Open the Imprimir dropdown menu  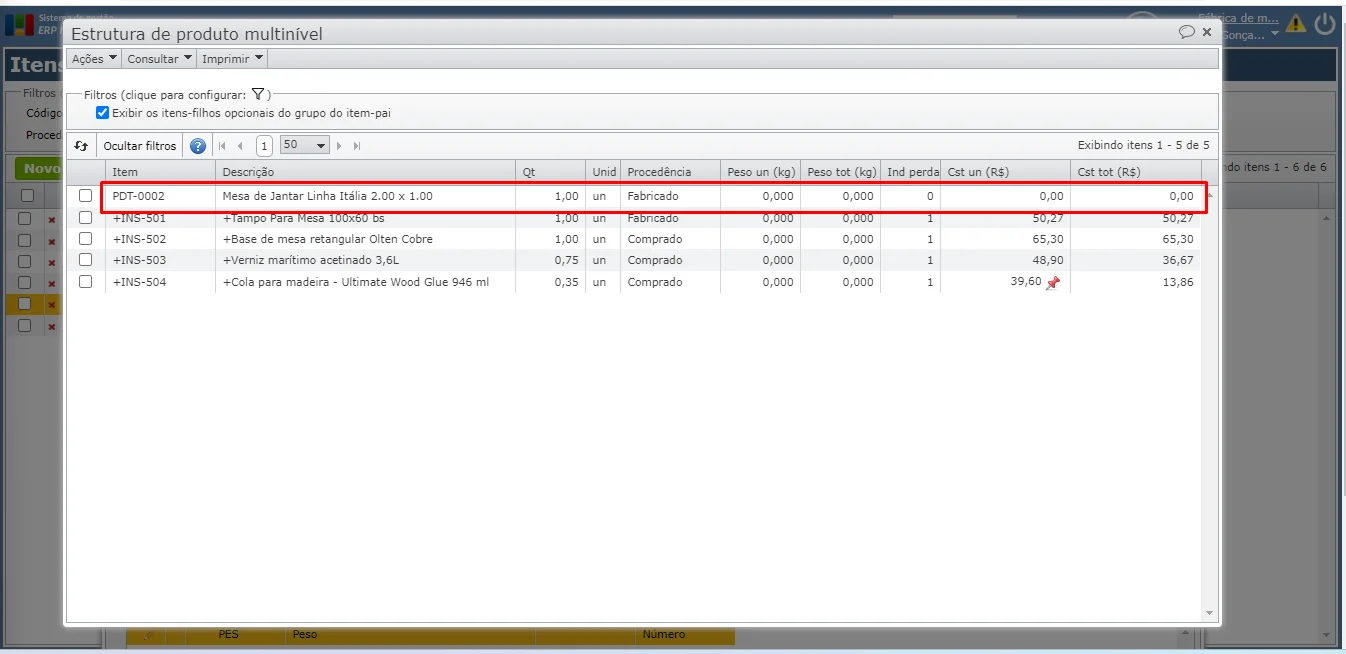[x=232, y=59]
